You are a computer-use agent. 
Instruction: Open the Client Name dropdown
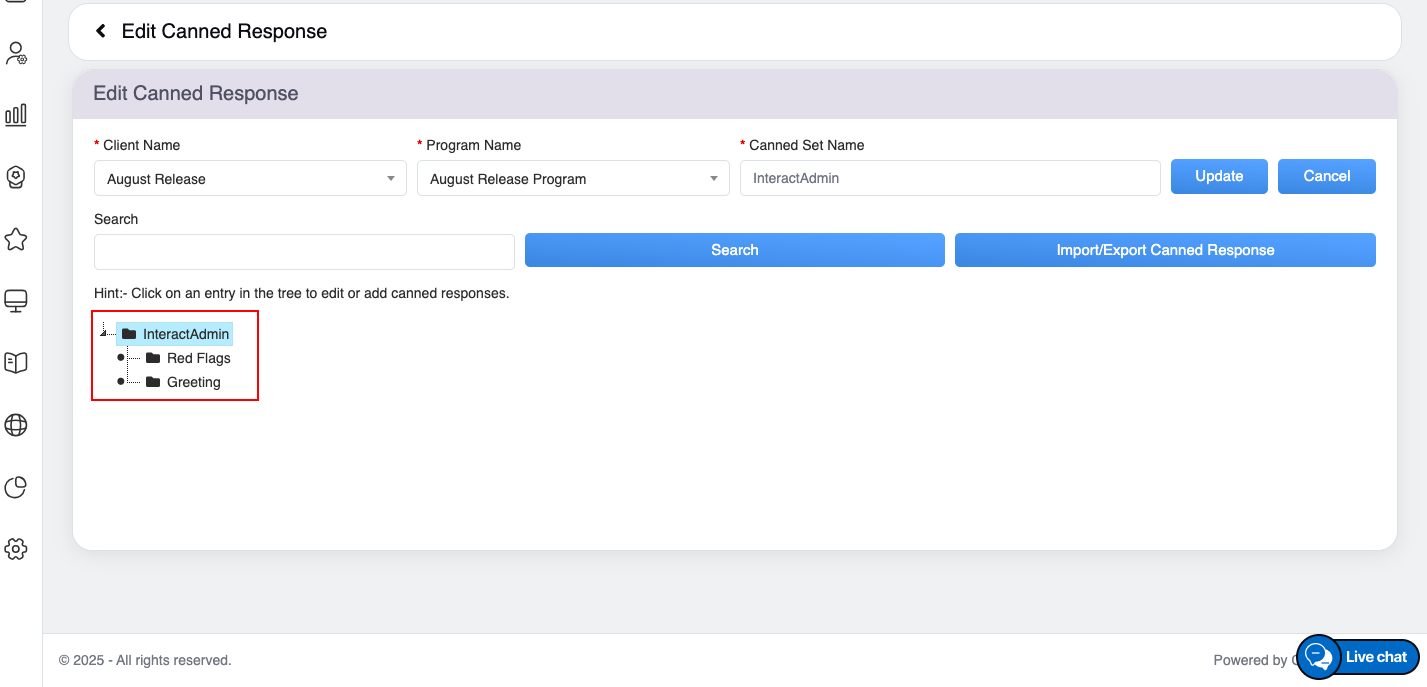point(250,179)
